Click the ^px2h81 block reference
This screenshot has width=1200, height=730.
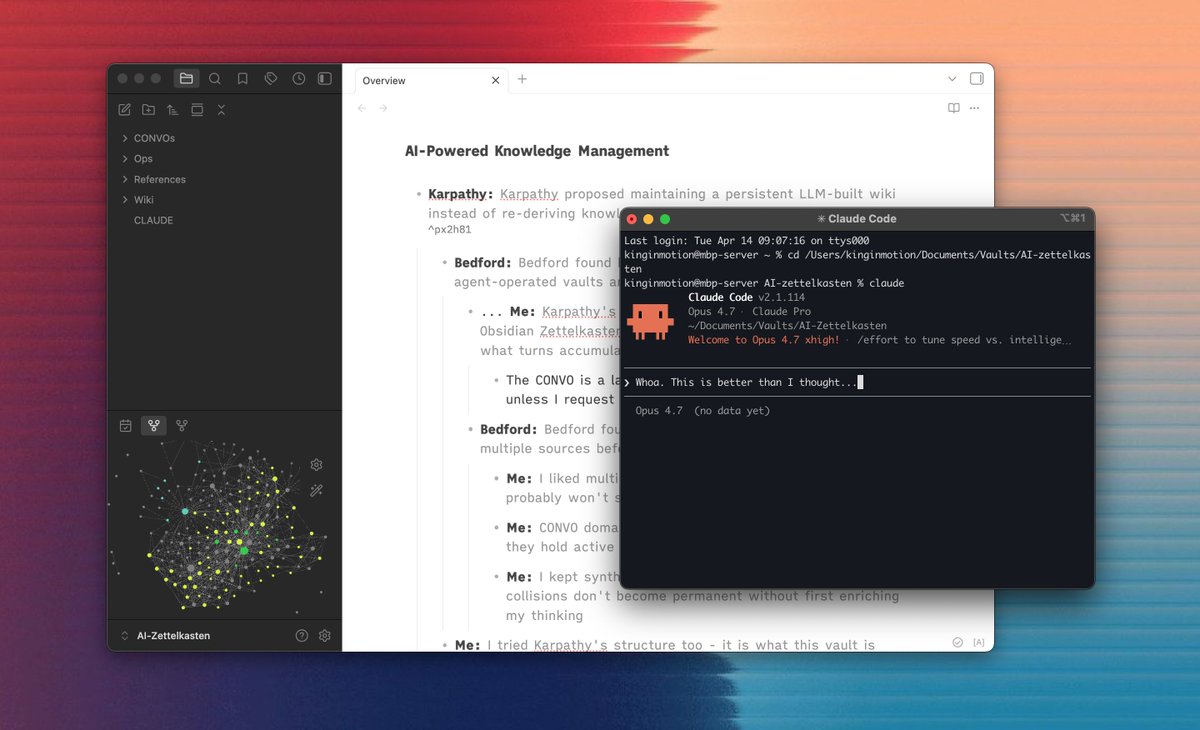(449, 229)
